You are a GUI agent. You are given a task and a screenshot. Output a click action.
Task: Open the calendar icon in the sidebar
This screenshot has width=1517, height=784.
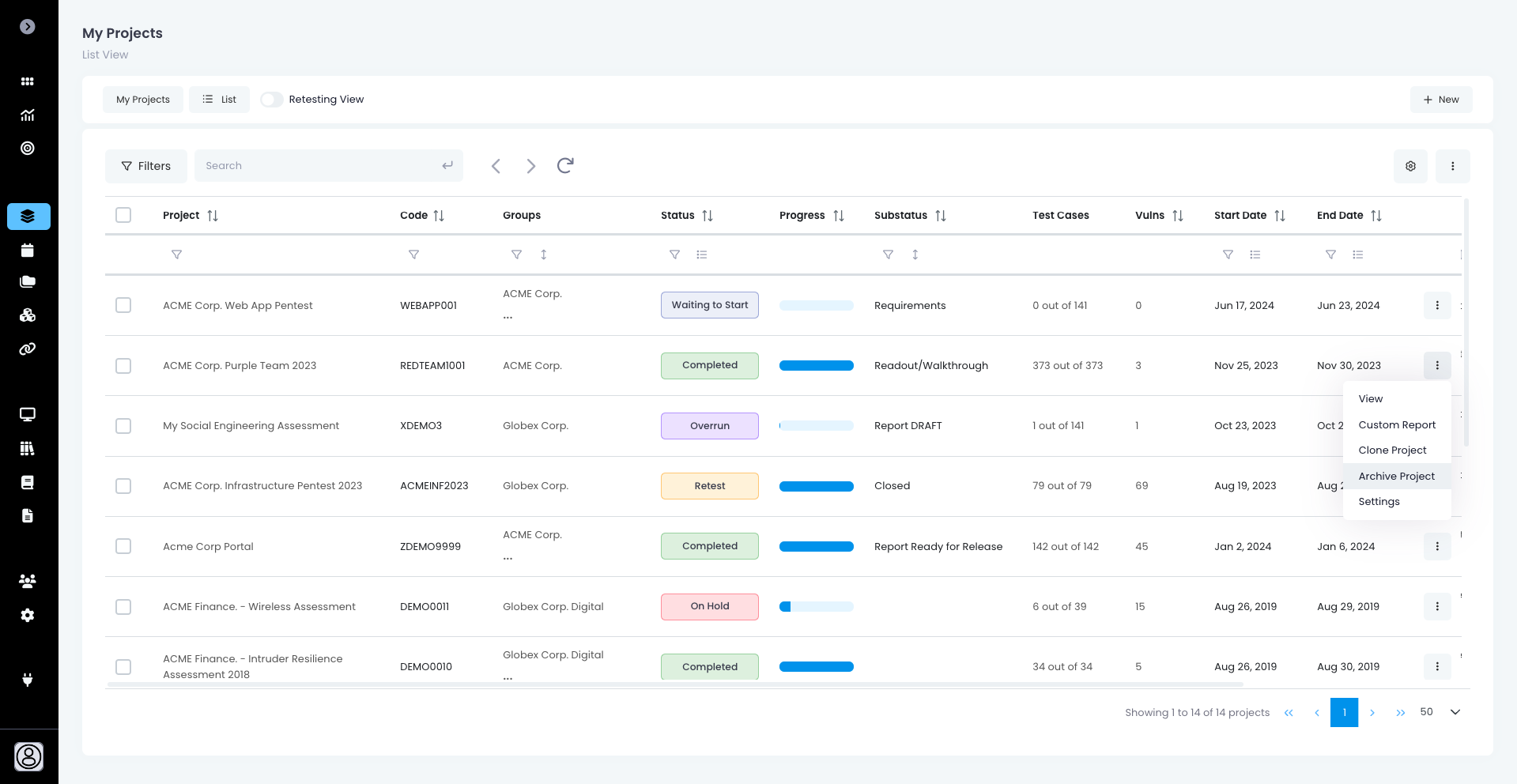28,251
